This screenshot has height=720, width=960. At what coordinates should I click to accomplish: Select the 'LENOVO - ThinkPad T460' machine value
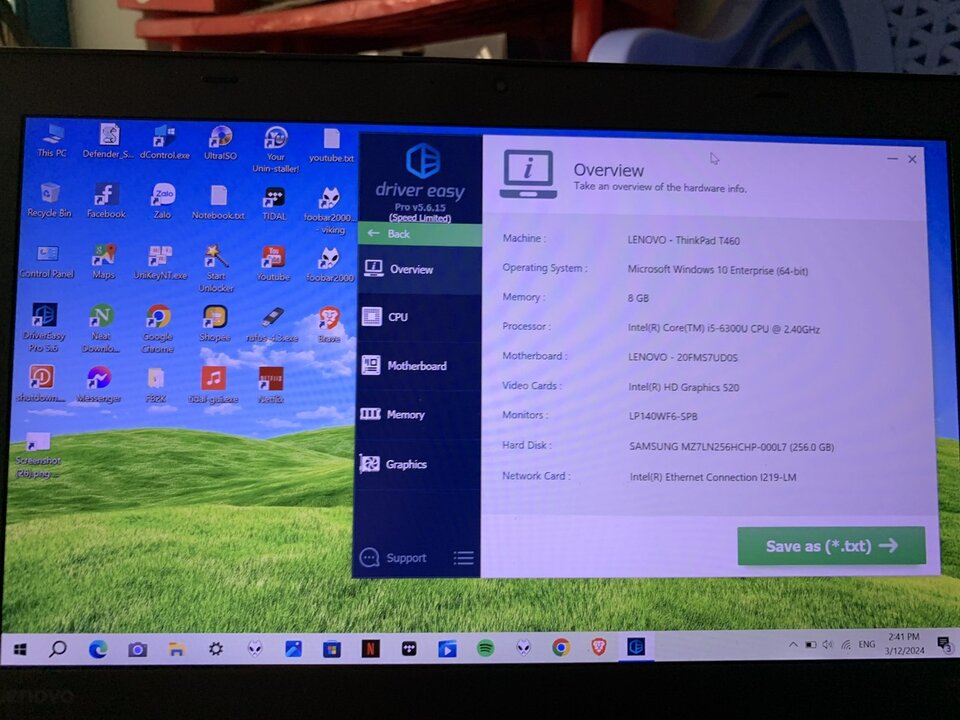tap(683, 240)
